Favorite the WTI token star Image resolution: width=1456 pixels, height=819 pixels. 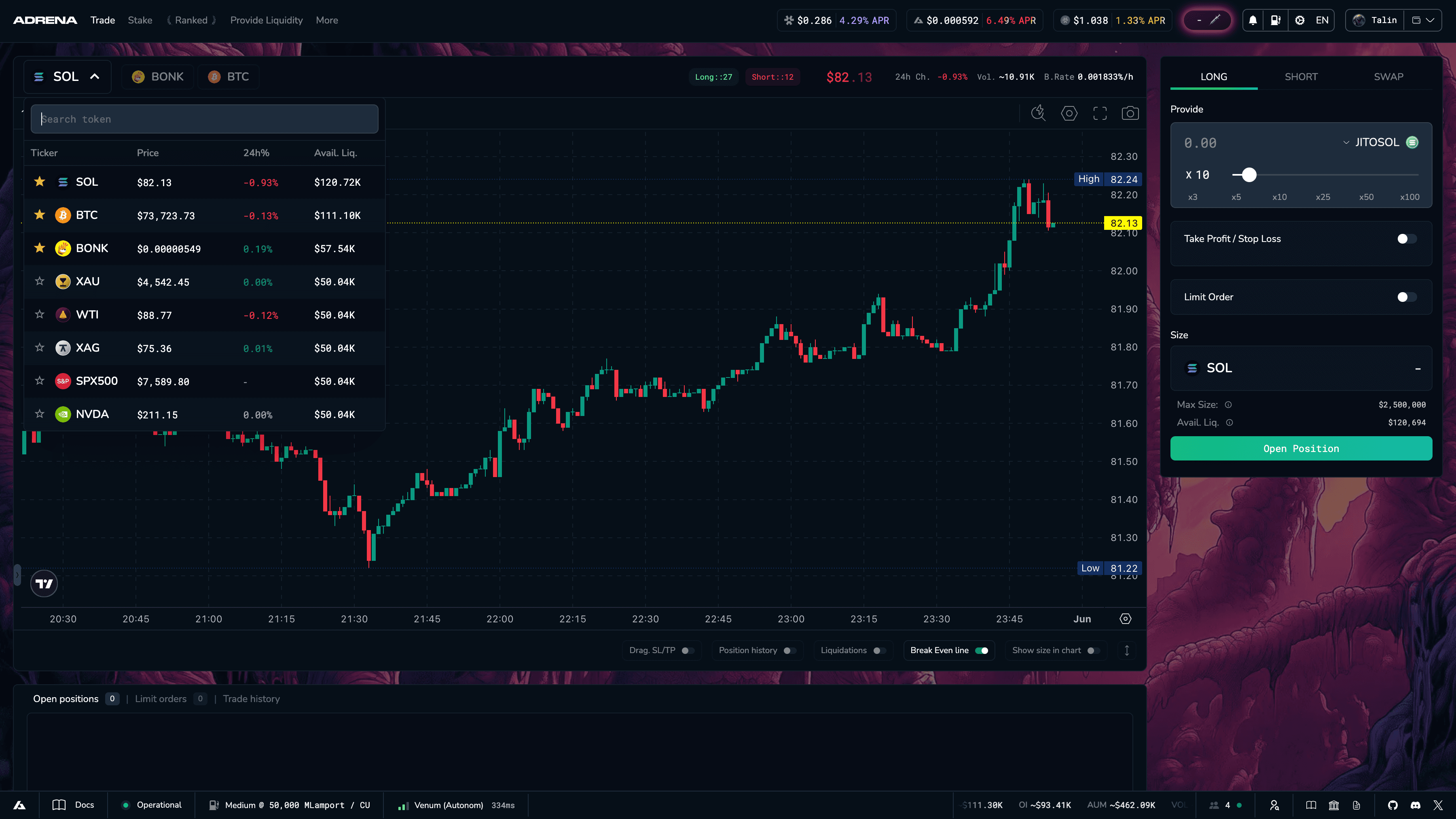[x=40, y=314]
